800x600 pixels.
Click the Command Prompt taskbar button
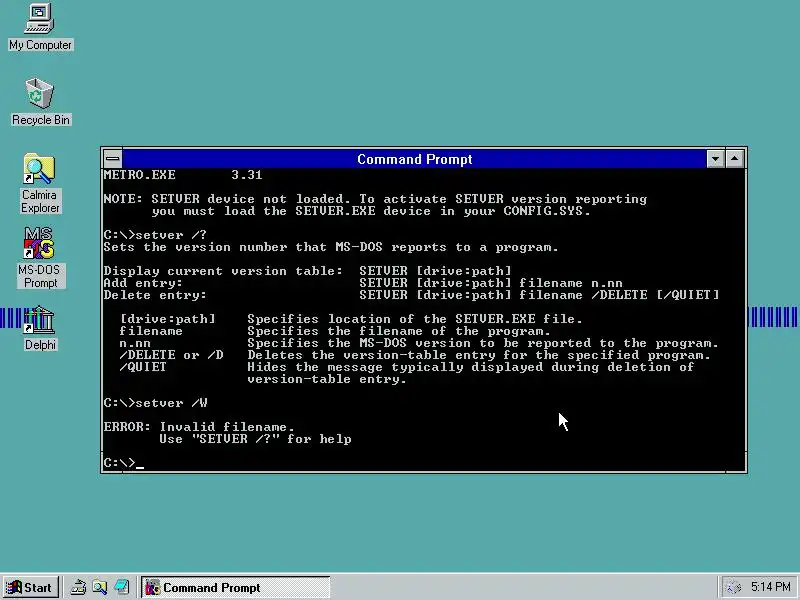(x=235, y=588)
